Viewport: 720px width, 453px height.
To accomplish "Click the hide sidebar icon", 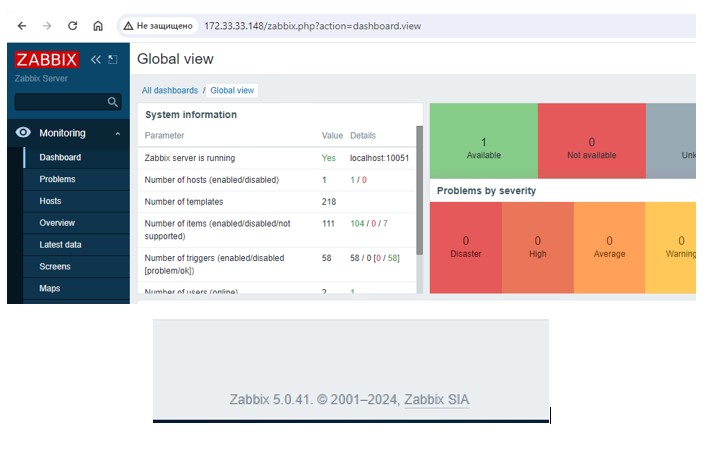I will tap(113, 60).
